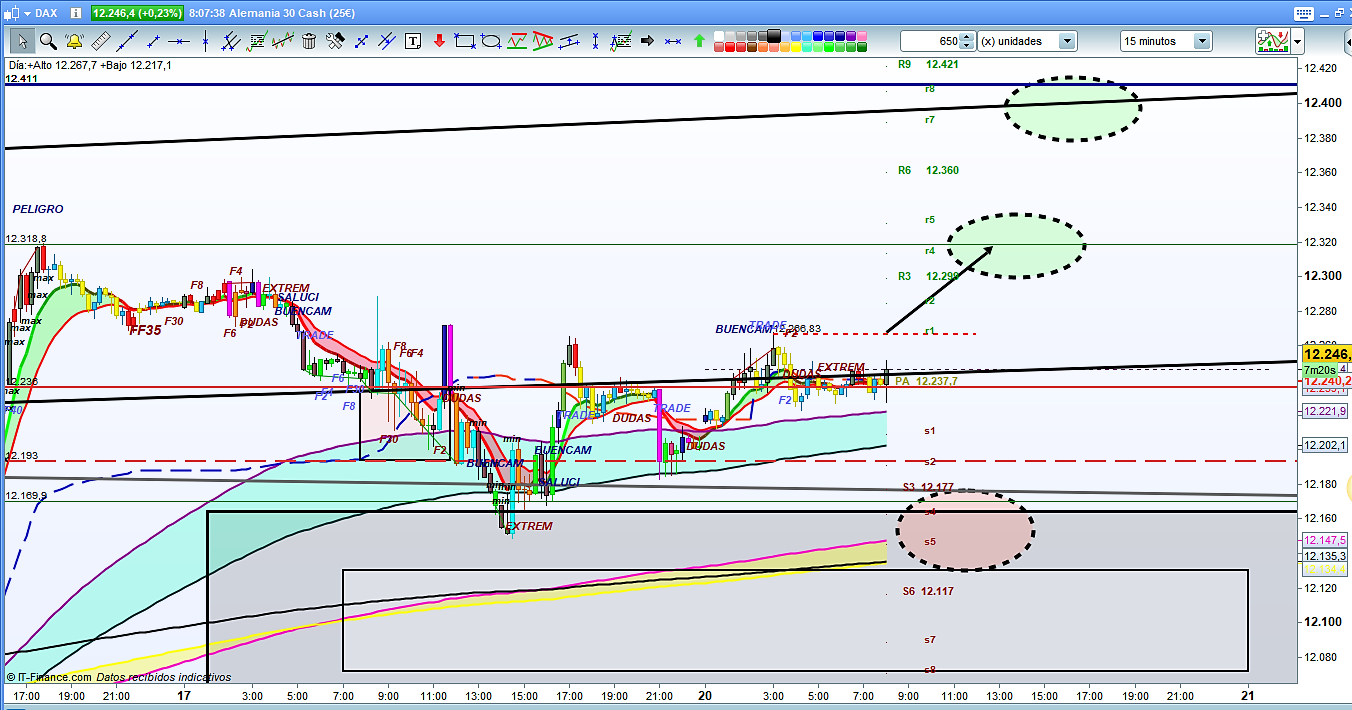Click the trash can delete icon
The width and height of the screenshot is (1352, 710).
pyautogui.click(x=309, y=41)
